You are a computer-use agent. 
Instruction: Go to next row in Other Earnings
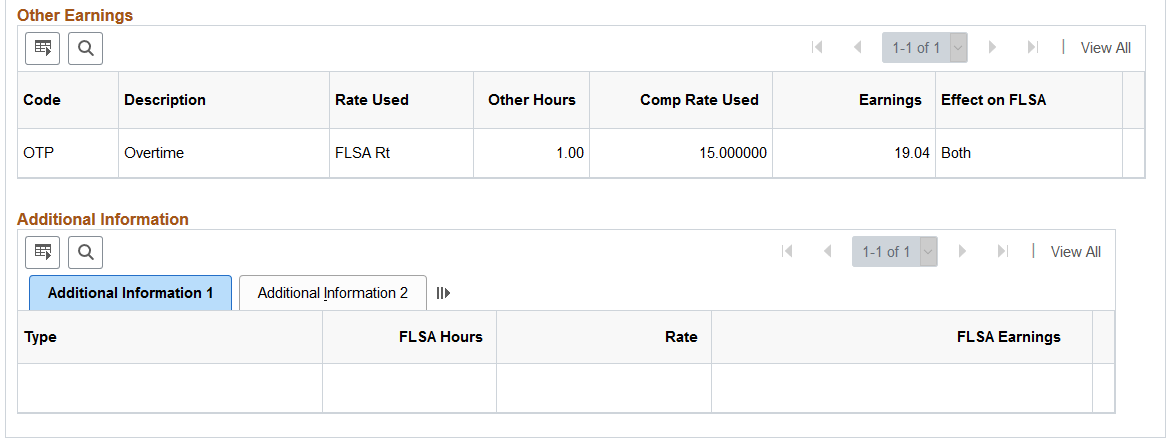[x=992, y=48]
